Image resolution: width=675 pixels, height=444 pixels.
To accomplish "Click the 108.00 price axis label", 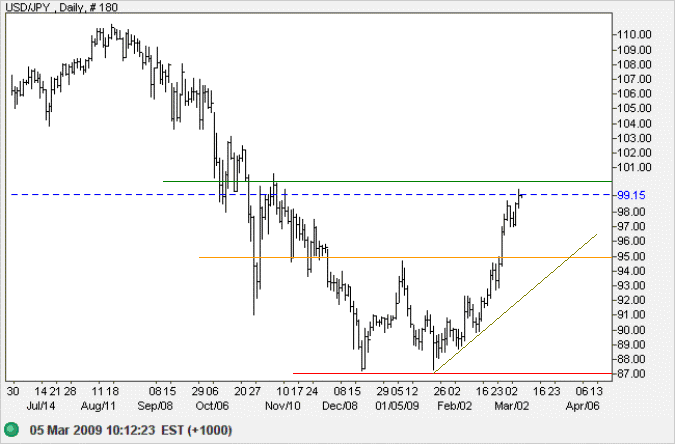I will [634, 65].
